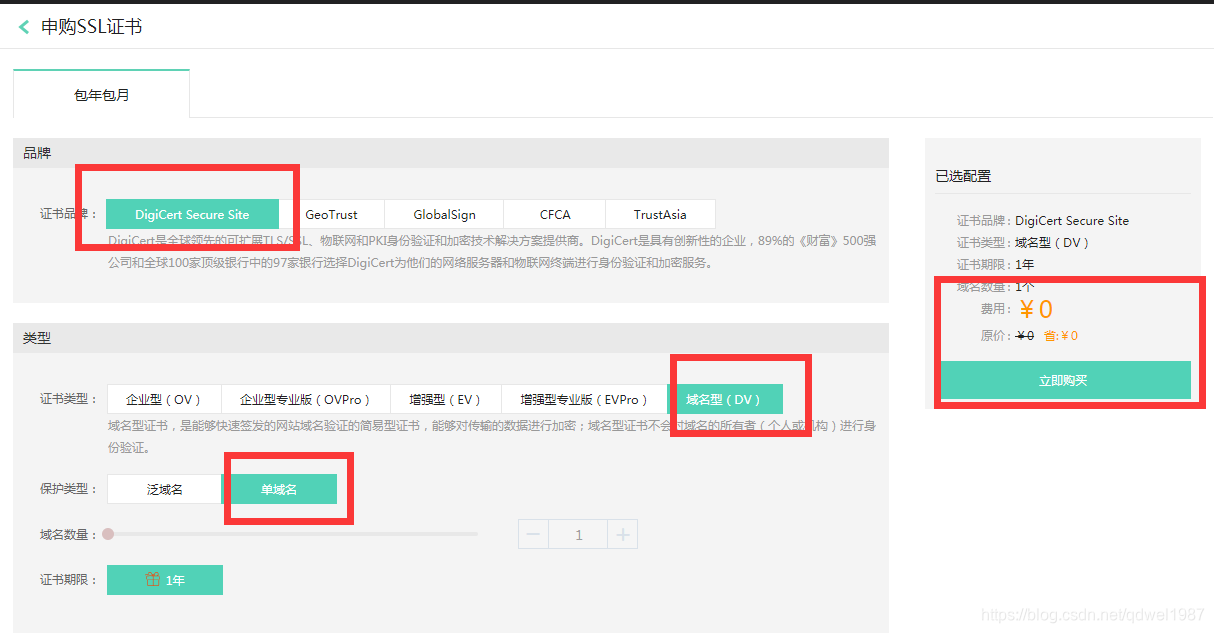The width and height of the screenshot is (1214, 633).
Task: Select TrustAsia certificate brand
Action: coord(660,214)
